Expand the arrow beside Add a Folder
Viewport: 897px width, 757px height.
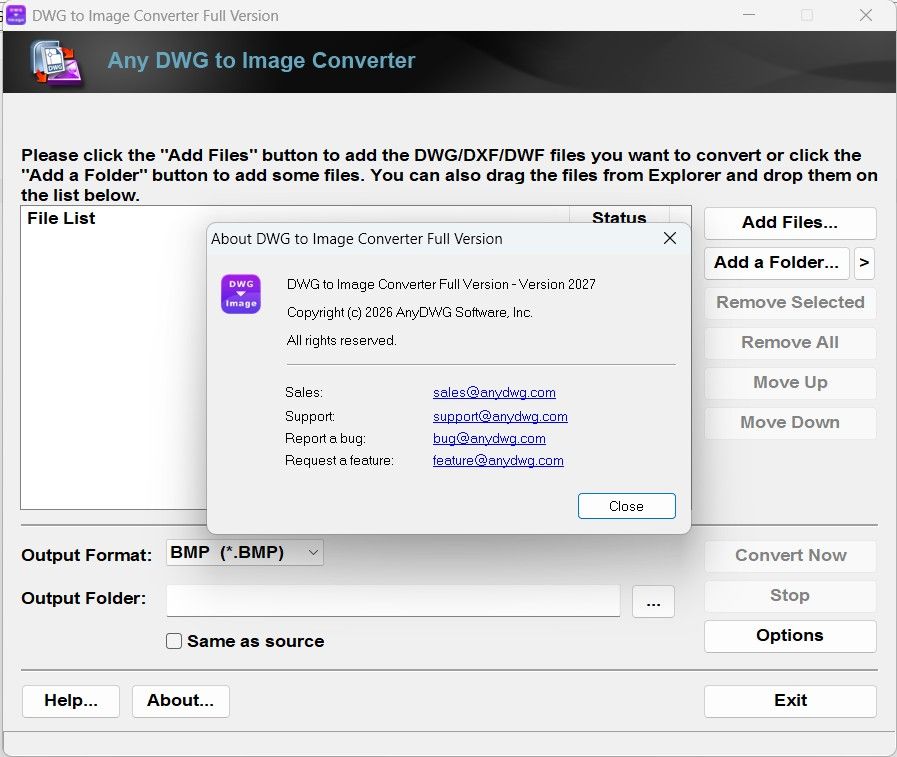[x=862, y=262]
